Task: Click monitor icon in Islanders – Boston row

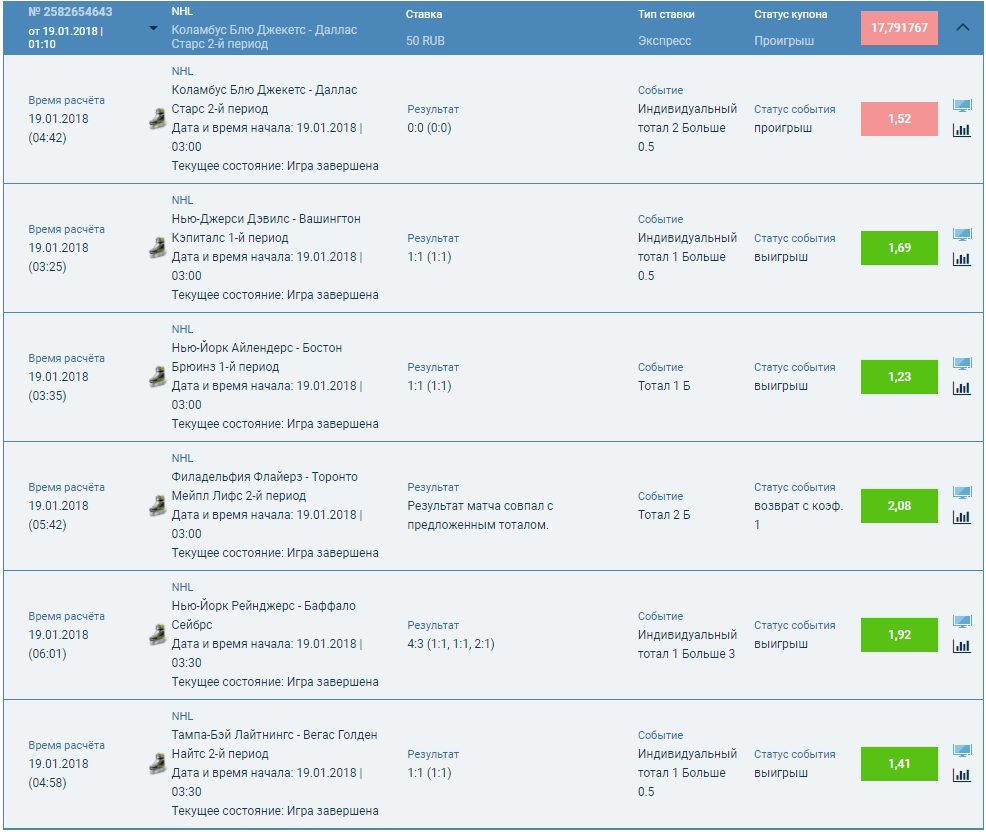Action: point(961,365)
